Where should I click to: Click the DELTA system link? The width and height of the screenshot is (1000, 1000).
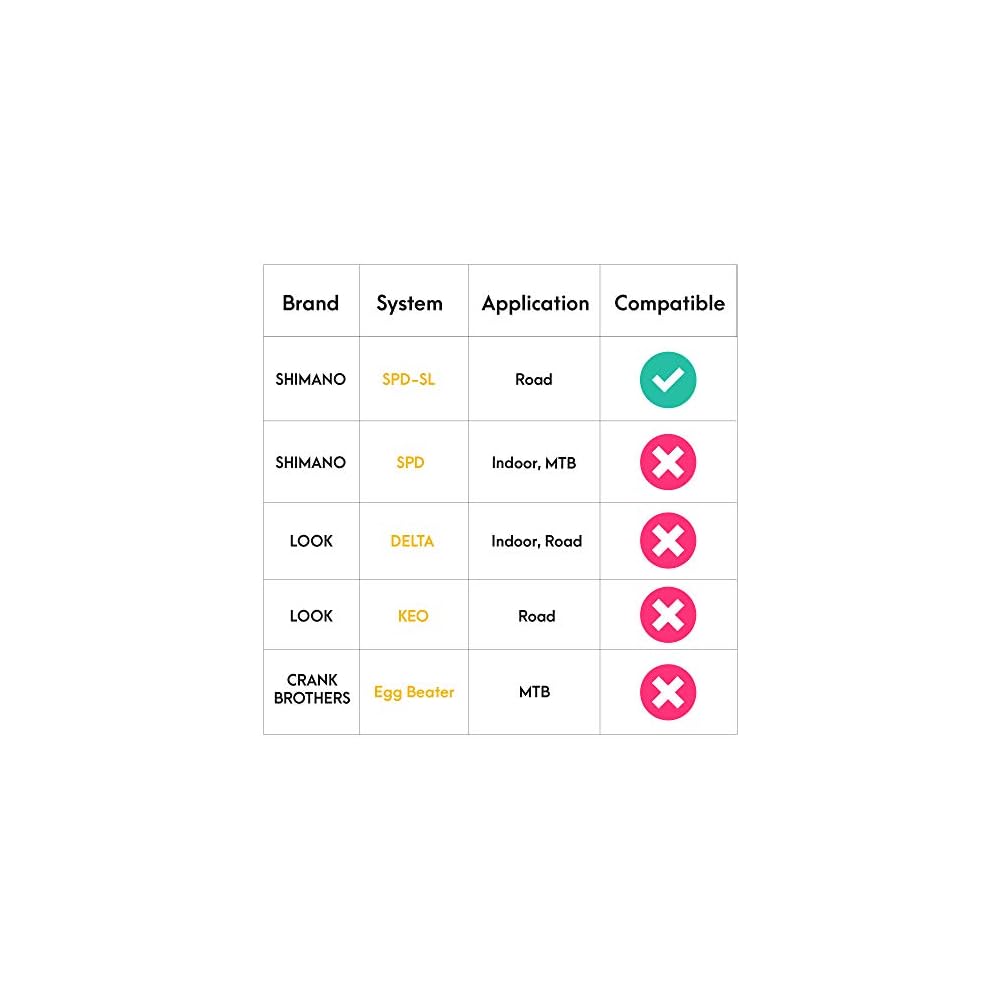tap(412, 541)
